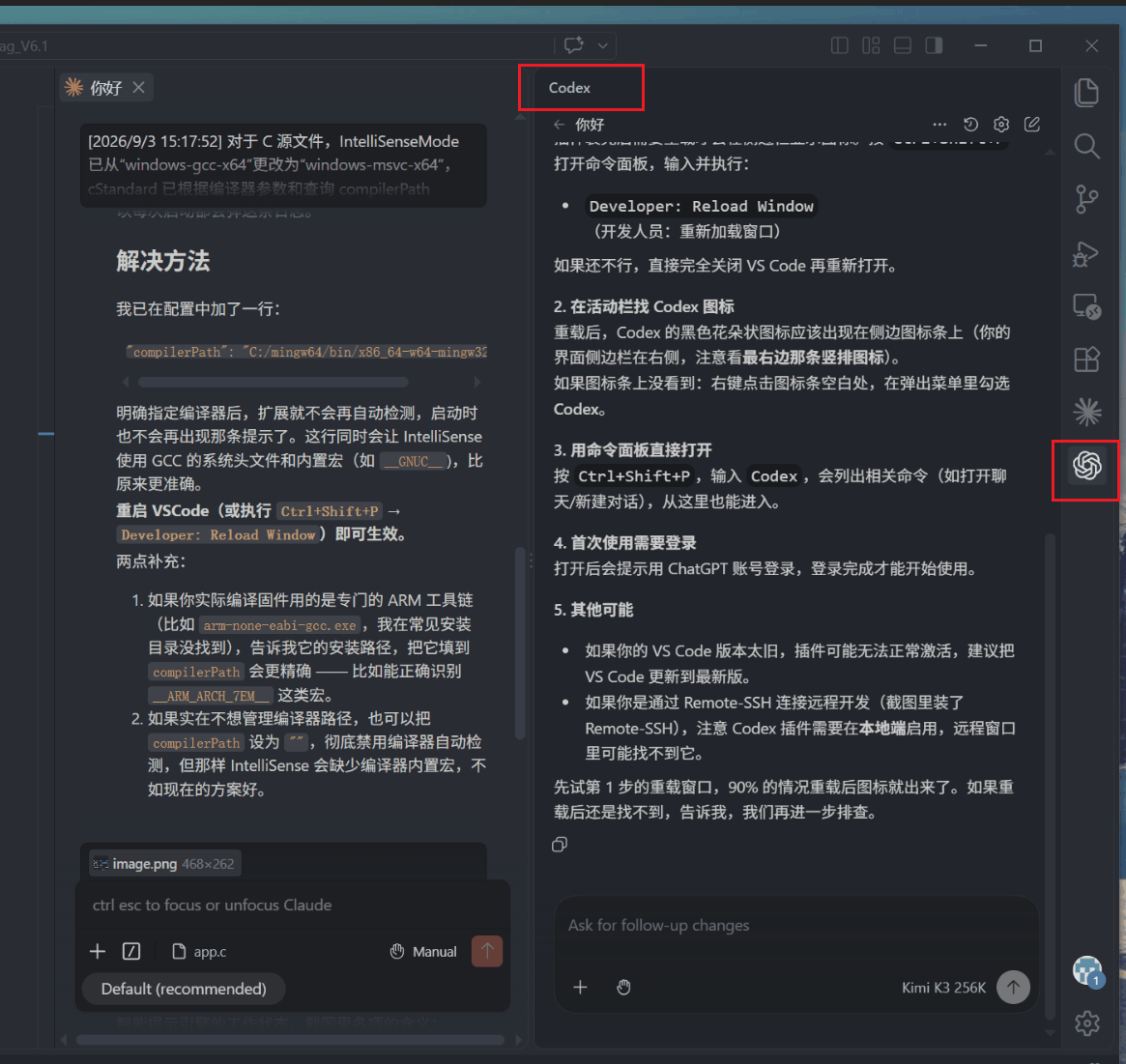Open the Run and Debug view
Viewport: 1126px width, 1064px height.
tap(1086, 253)
